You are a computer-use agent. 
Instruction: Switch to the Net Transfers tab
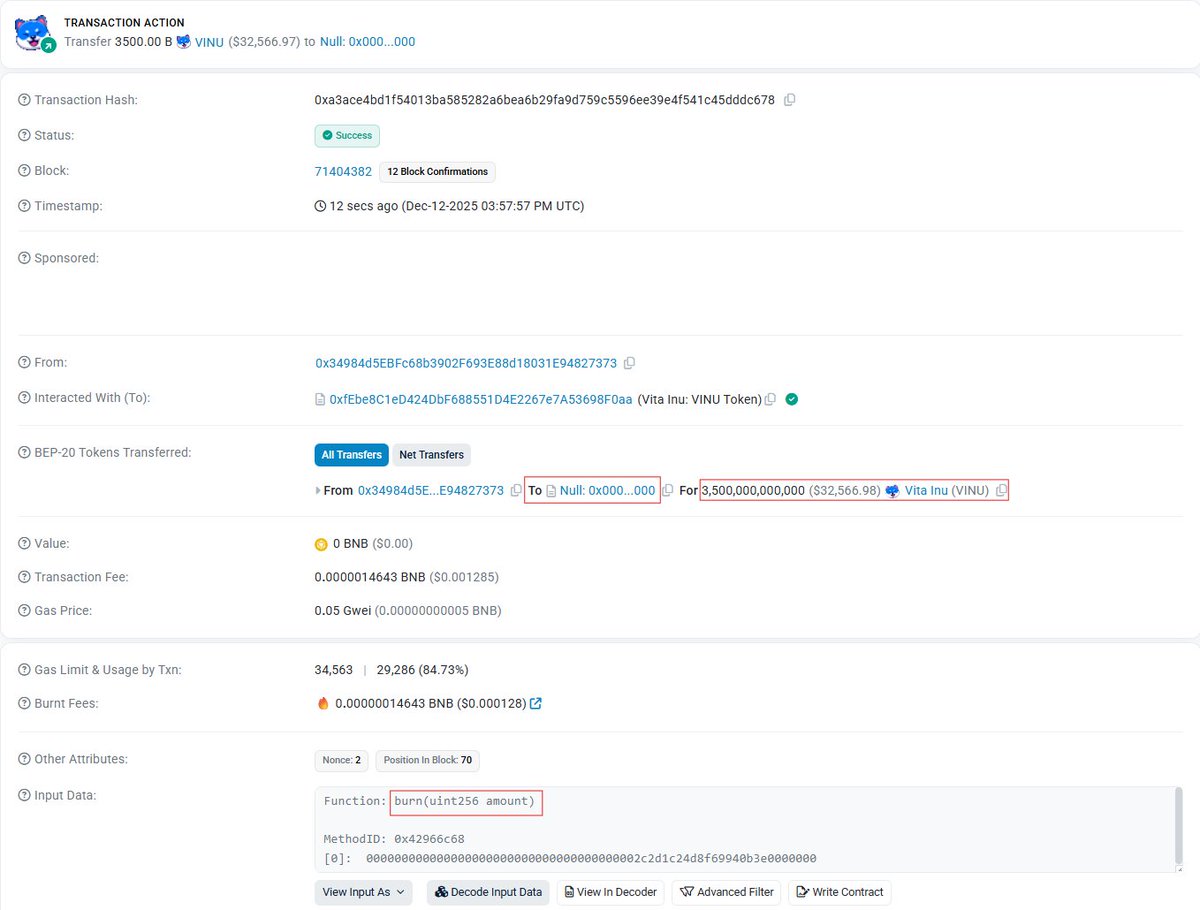point(431,454)
